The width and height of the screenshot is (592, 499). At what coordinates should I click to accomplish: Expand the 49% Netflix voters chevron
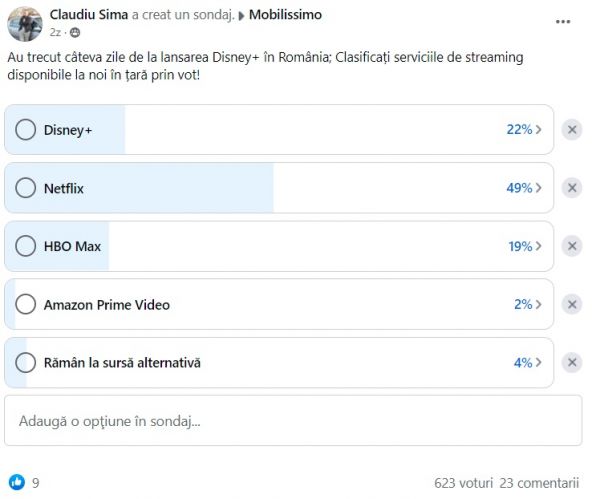539,188
